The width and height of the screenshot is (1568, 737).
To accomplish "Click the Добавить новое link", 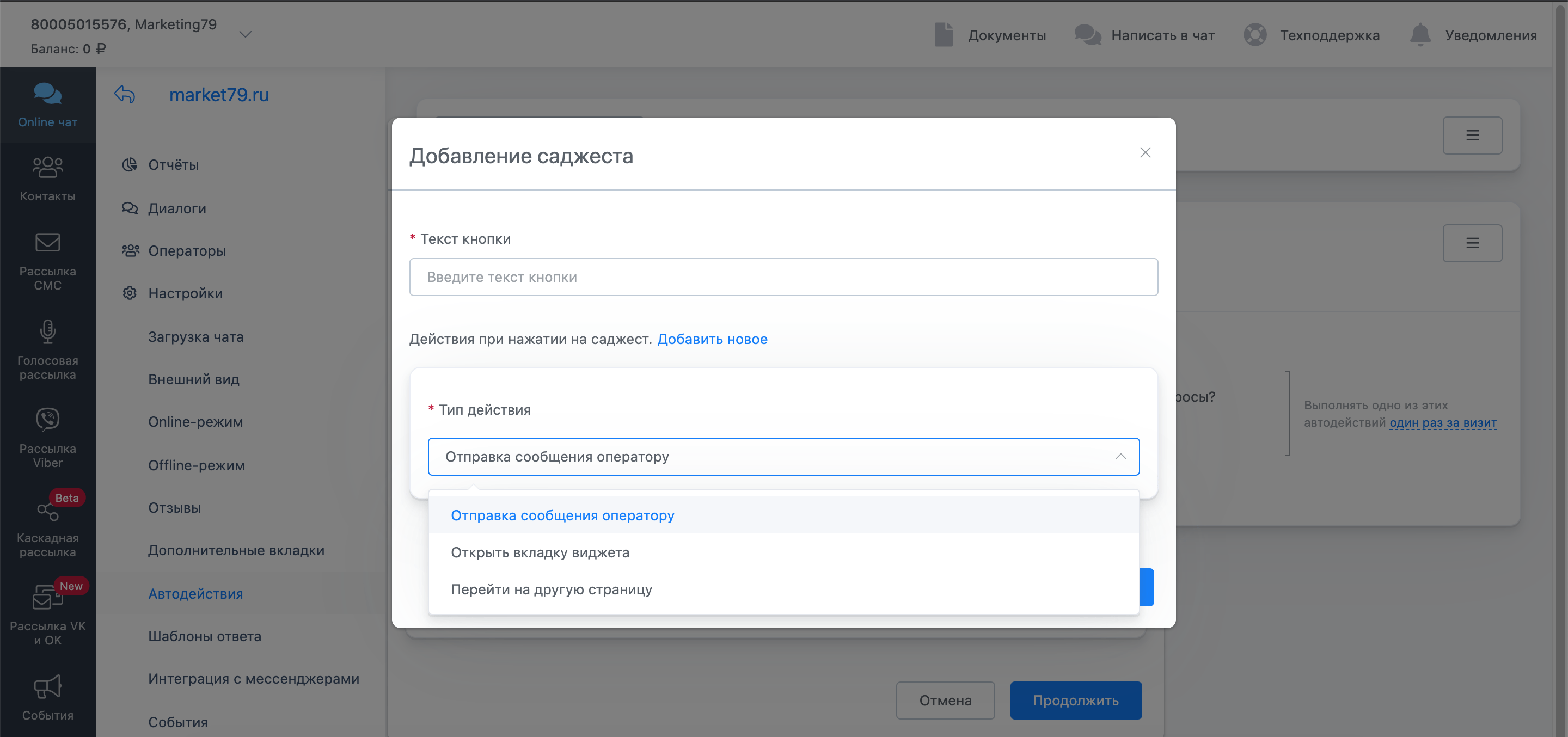I will coord(712,339).
